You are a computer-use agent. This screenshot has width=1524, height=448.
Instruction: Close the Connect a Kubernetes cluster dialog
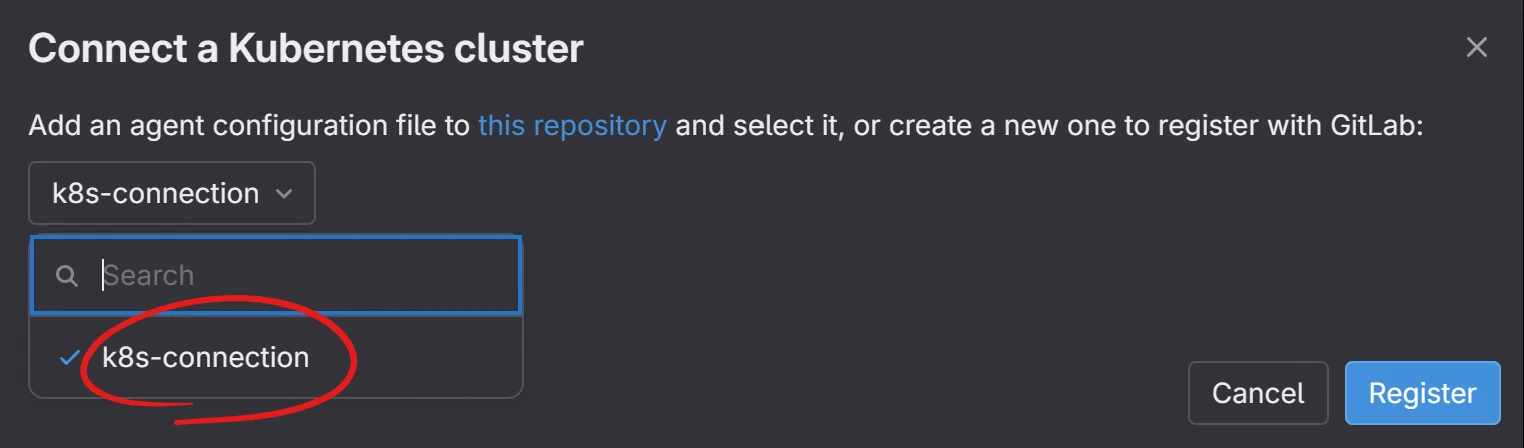pyautogui.click(x=1476, y=47)
